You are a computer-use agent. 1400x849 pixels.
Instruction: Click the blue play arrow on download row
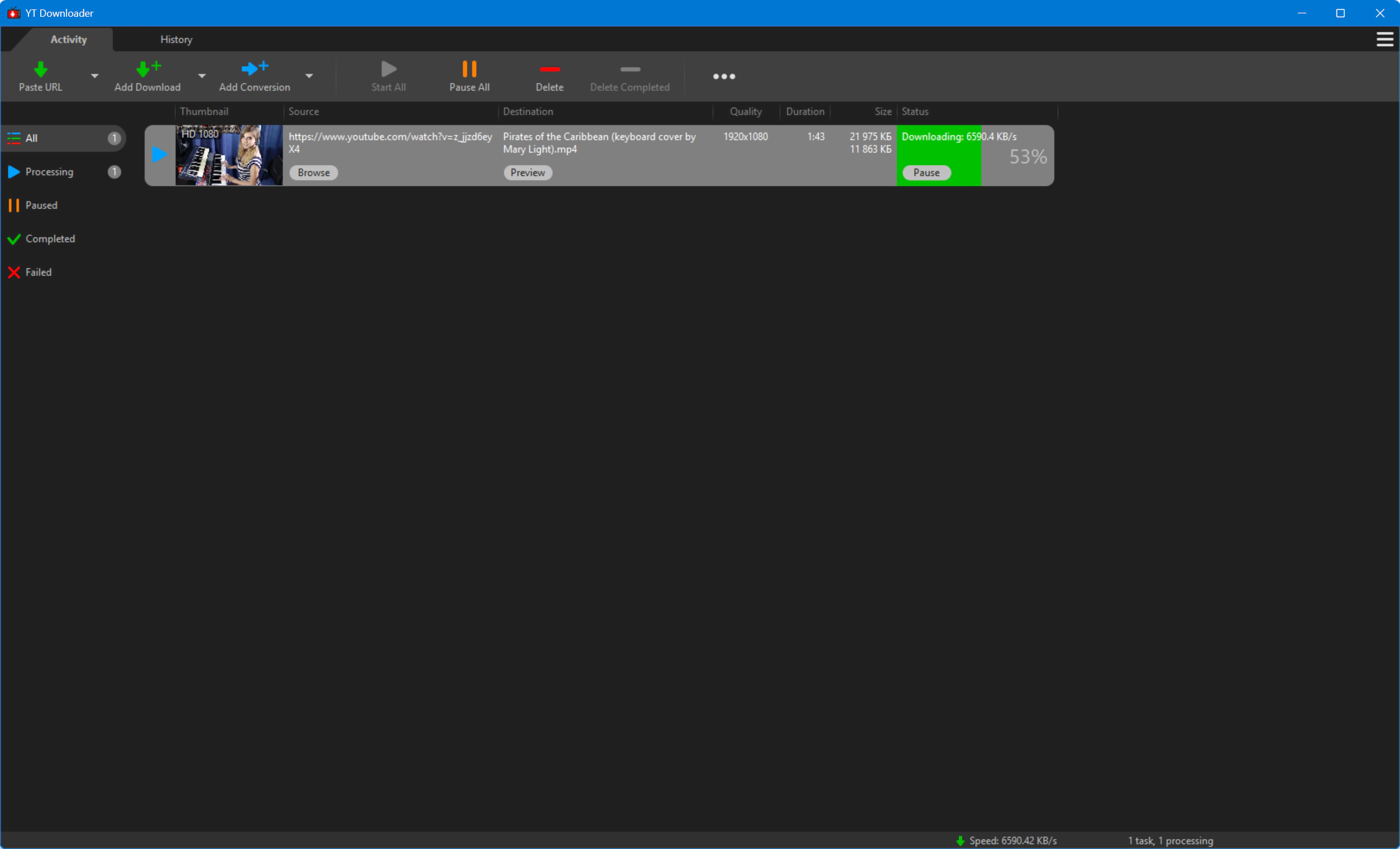[x=159, y=155]
